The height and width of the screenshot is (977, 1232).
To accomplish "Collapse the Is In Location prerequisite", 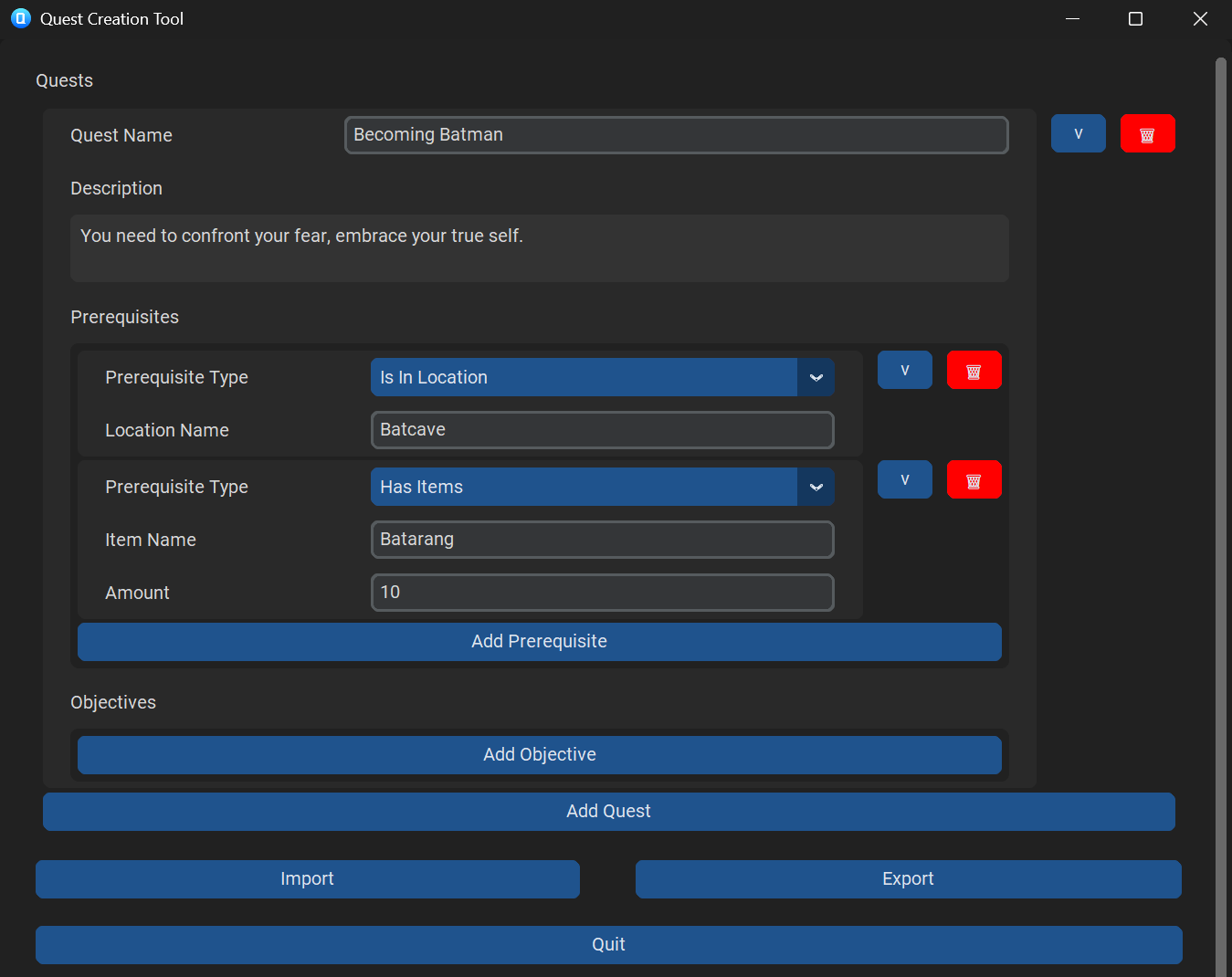I will [904, 371].
